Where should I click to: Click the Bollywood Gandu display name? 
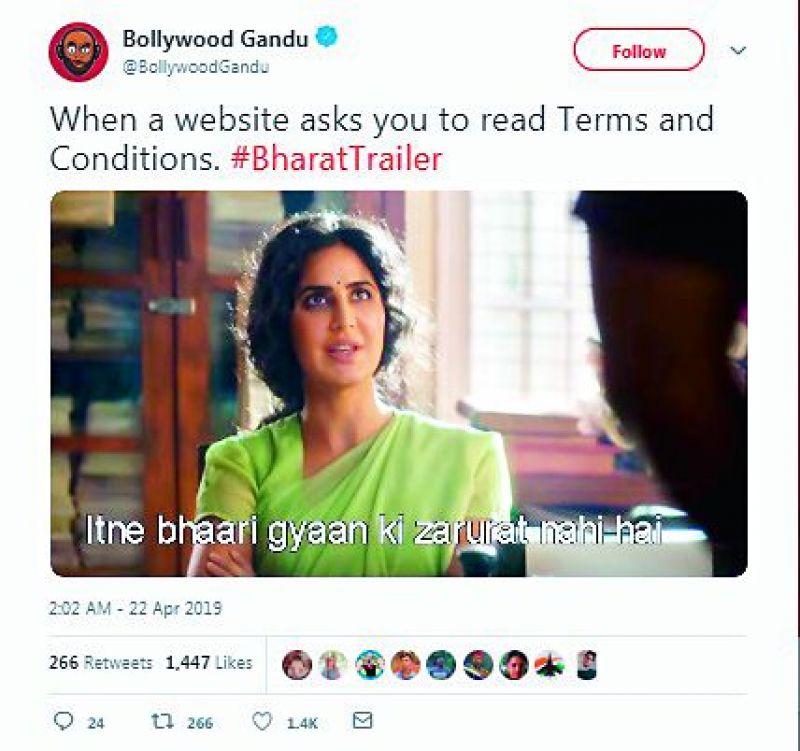215,39
